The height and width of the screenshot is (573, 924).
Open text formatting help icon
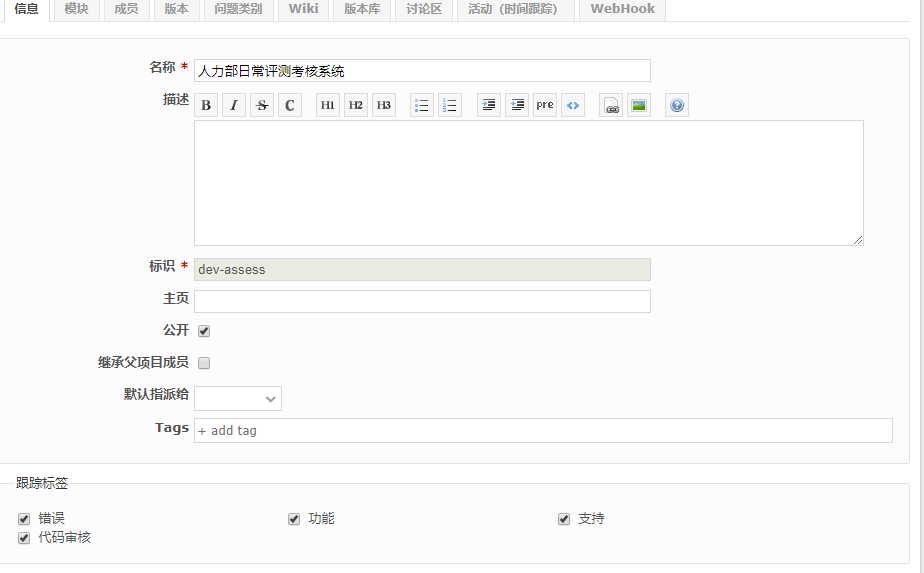pos(677,105)
